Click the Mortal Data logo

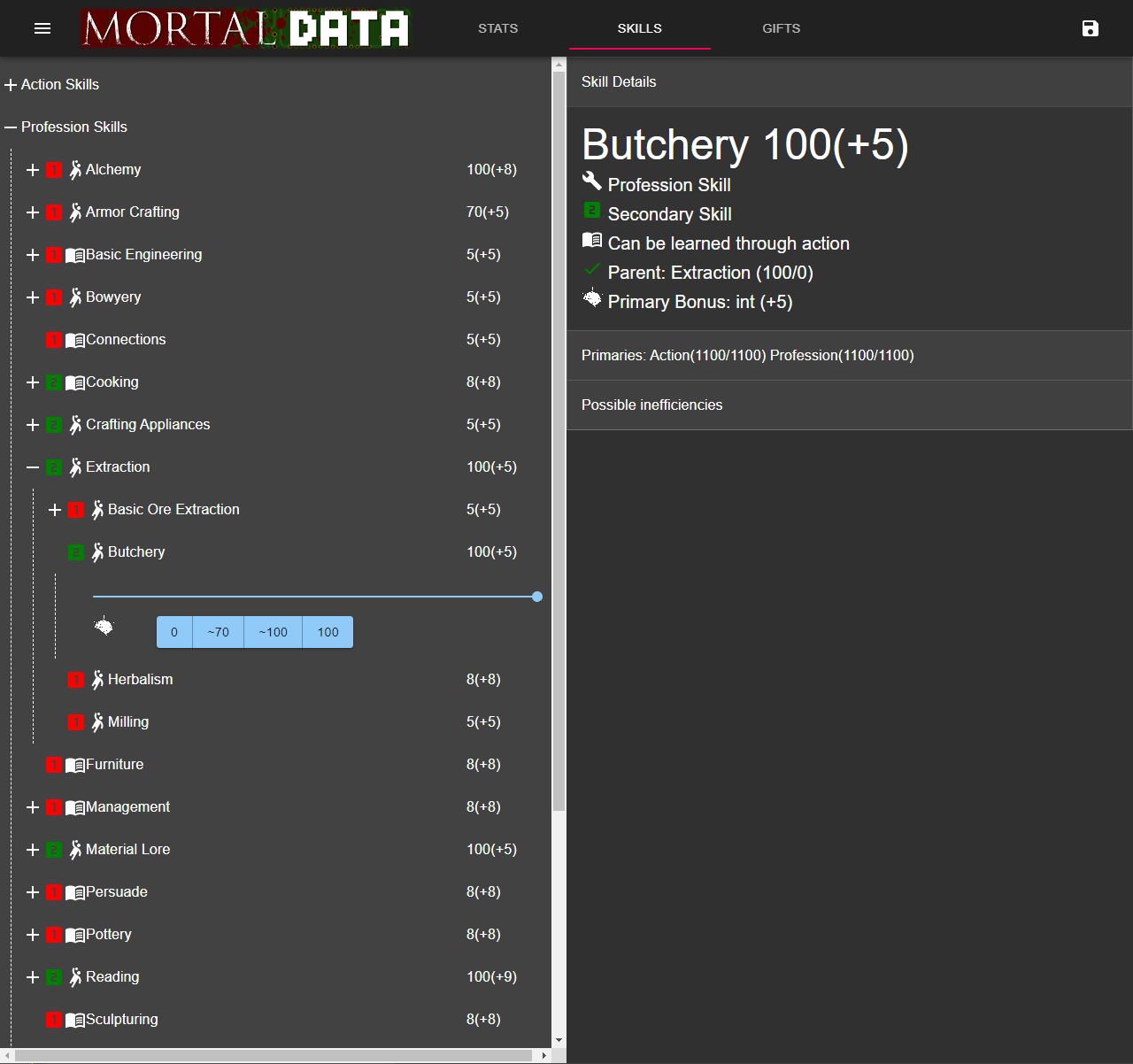click(245, 28)
